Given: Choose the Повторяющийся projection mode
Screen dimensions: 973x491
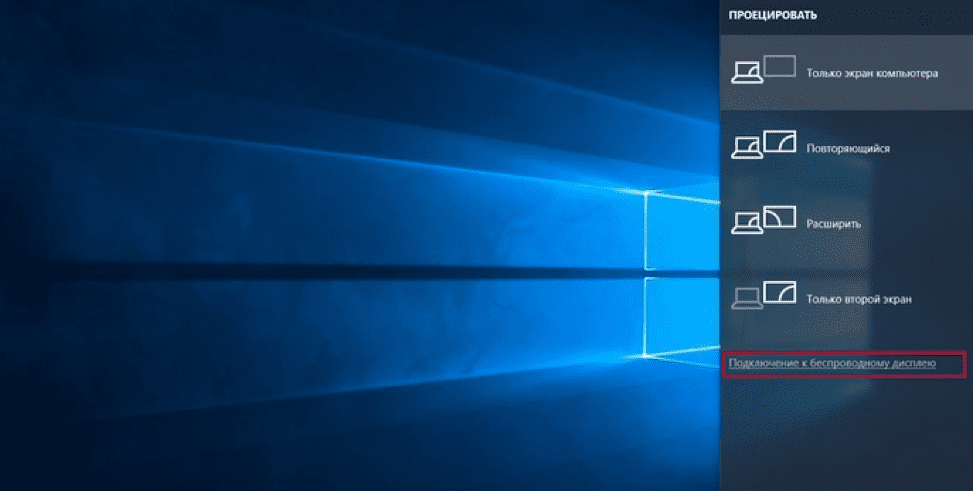Looking at the screenshot, I should click(847, 149).
